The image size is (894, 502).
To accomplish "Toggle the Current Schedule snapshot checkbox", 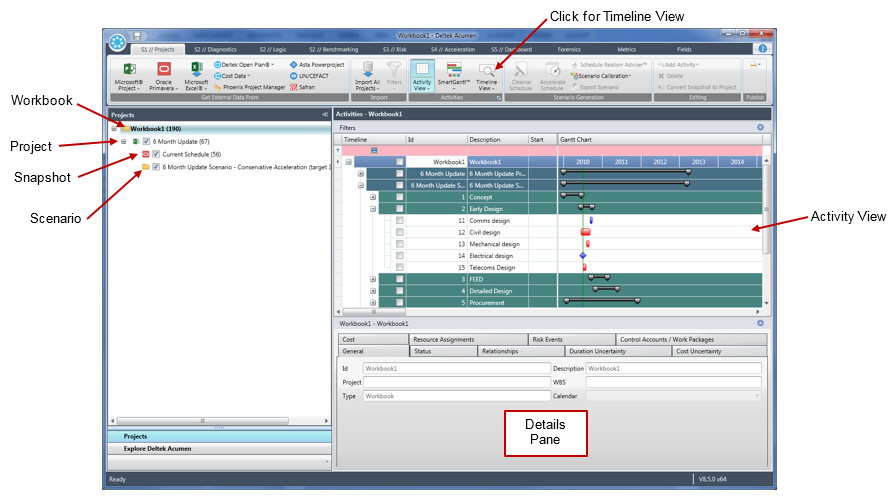I will point(156,154).
